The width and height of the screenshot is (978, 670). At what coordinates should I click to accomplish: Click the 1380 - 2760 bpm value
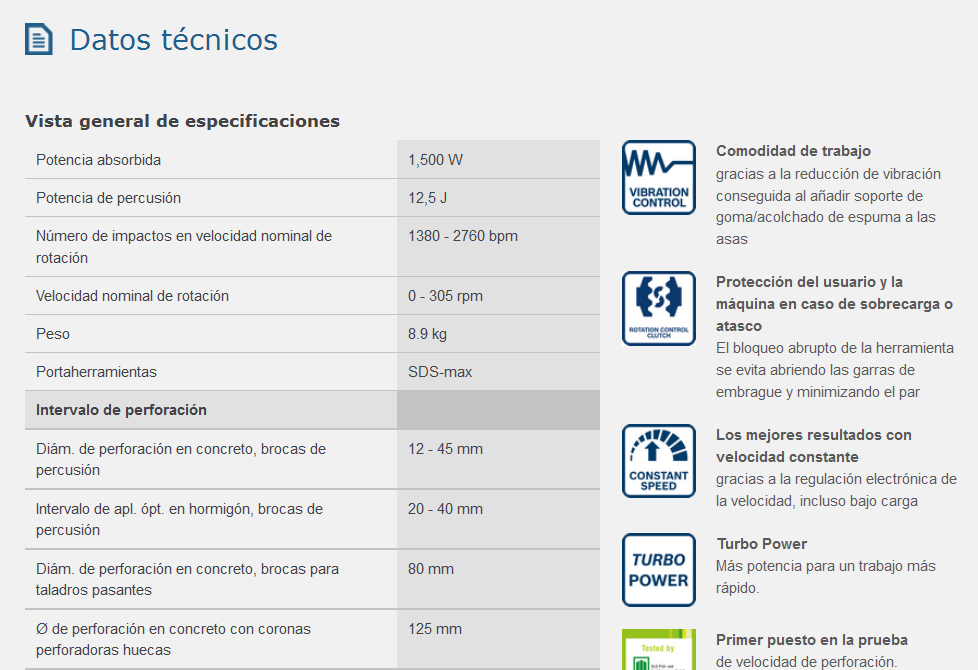tap(462, 236)
